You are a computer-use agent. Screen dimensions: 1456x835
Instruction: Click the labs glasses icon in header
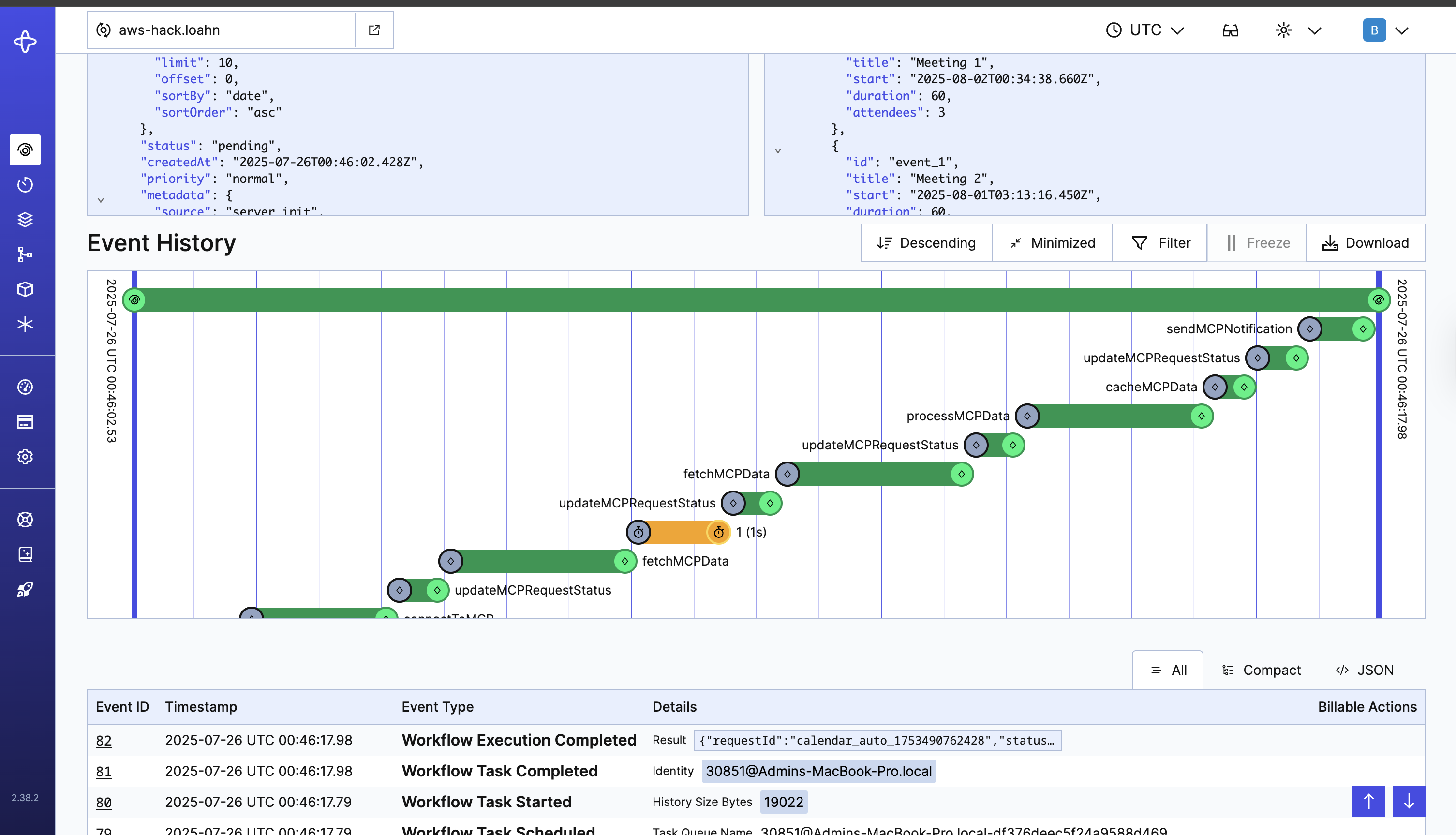pyautogui.click(x=1230, y=30)
